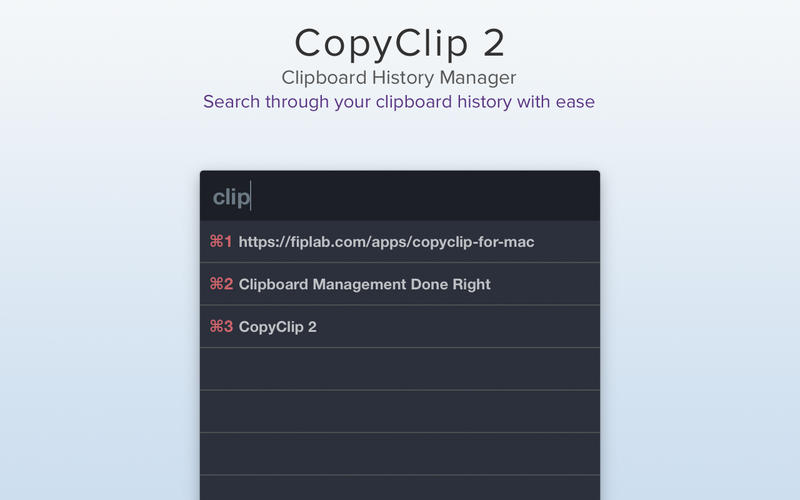
Task: Click the search field containing clip
Action: tap(400, 196)
